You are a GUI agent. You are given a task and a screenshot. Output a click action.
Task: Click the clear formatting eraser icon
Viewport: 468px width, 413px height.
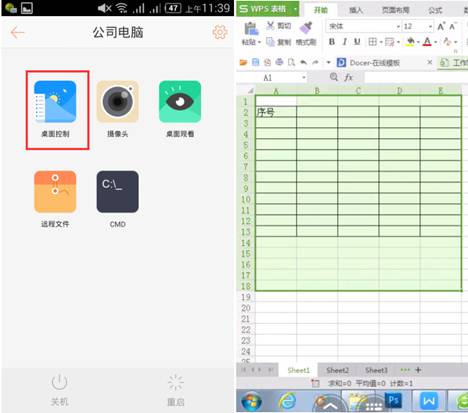pyautogui.click(x=447, y=42)
